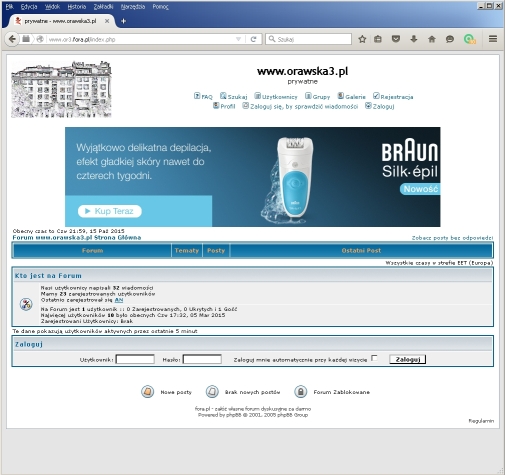
Task: Bookmark this page with star icon
Action: pyautogui.click(x=362, y=39)
